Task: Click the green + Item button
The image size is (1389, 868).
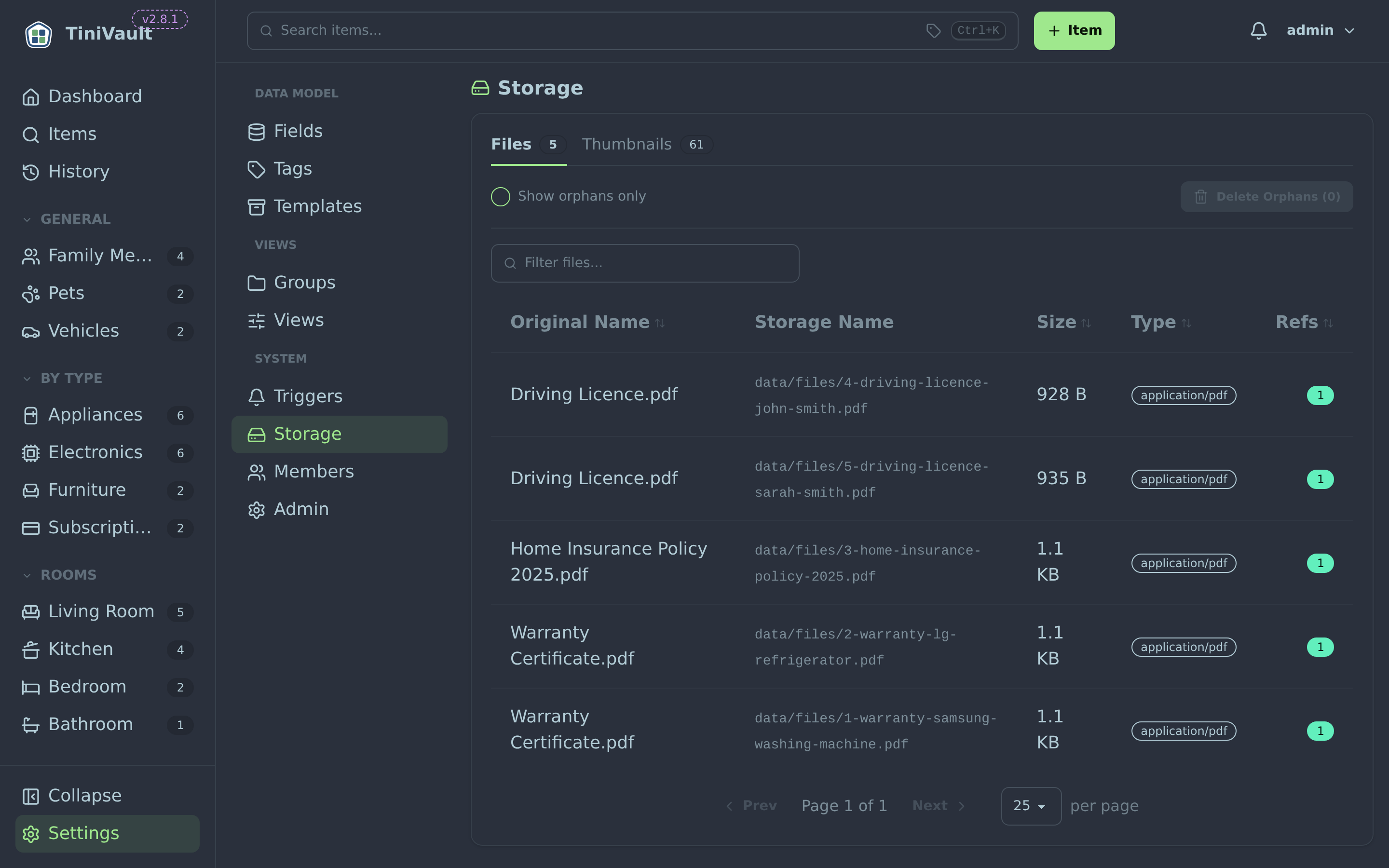Action: point(1074,31)
